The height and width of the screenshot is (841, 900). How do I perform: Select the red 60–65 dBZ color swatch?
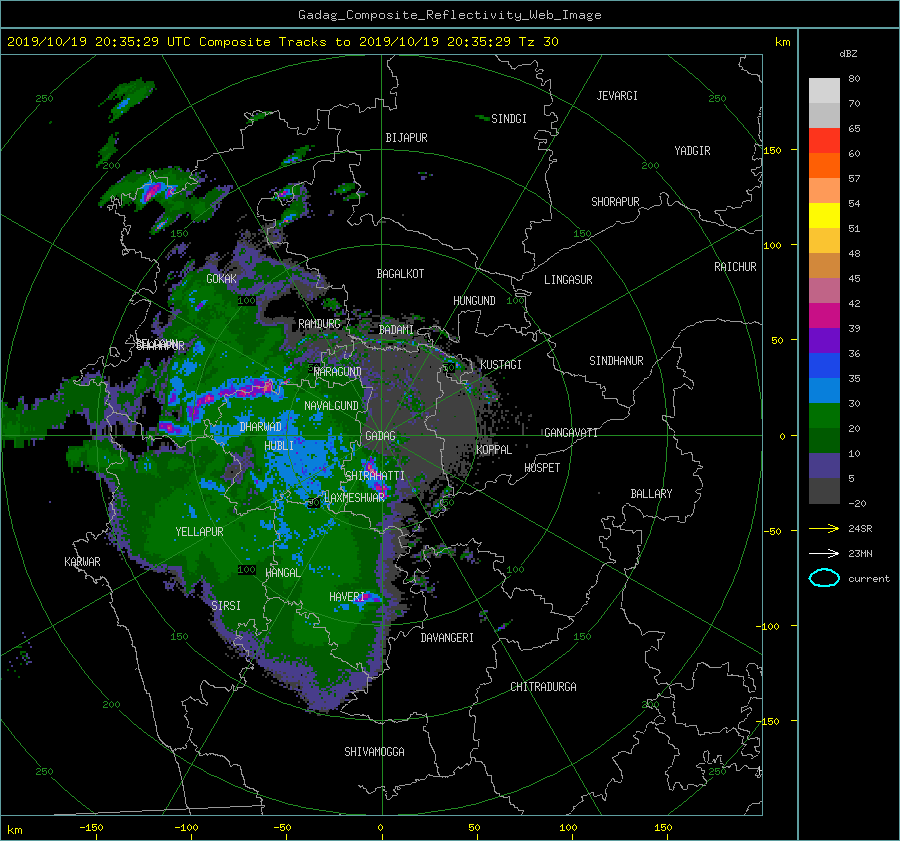pos(824,140)
